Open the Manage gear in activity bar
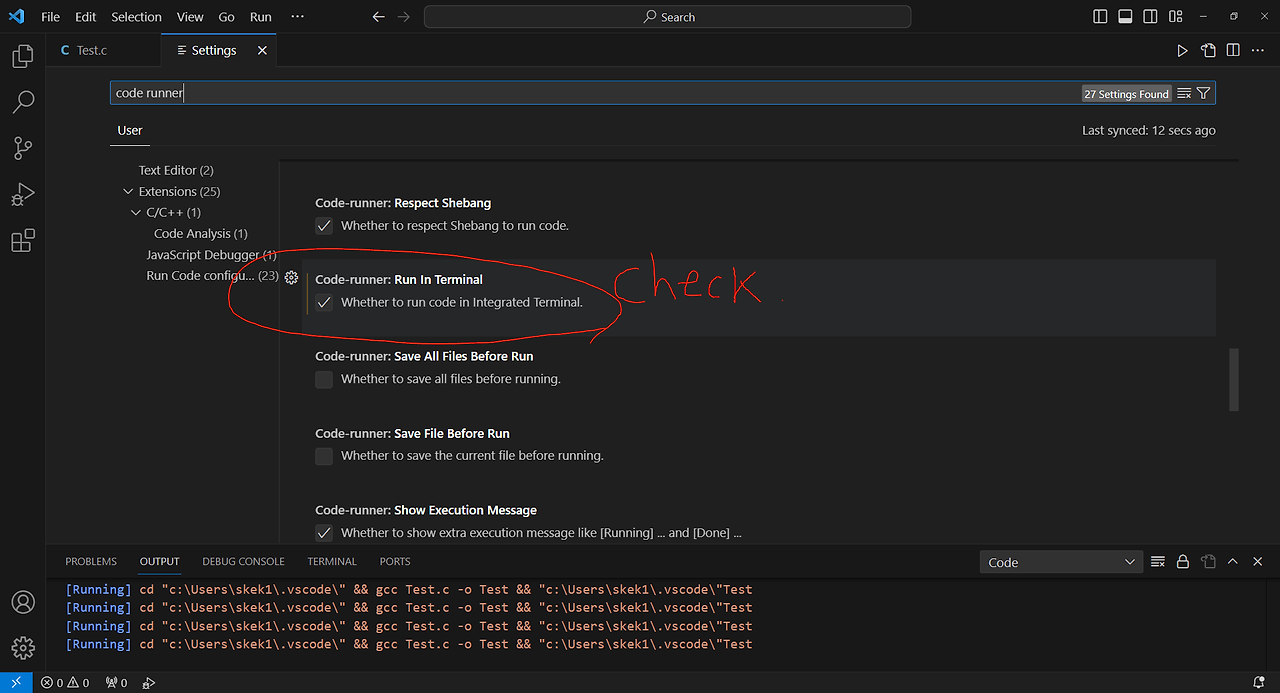1280x693 pixels. point(22,648)
